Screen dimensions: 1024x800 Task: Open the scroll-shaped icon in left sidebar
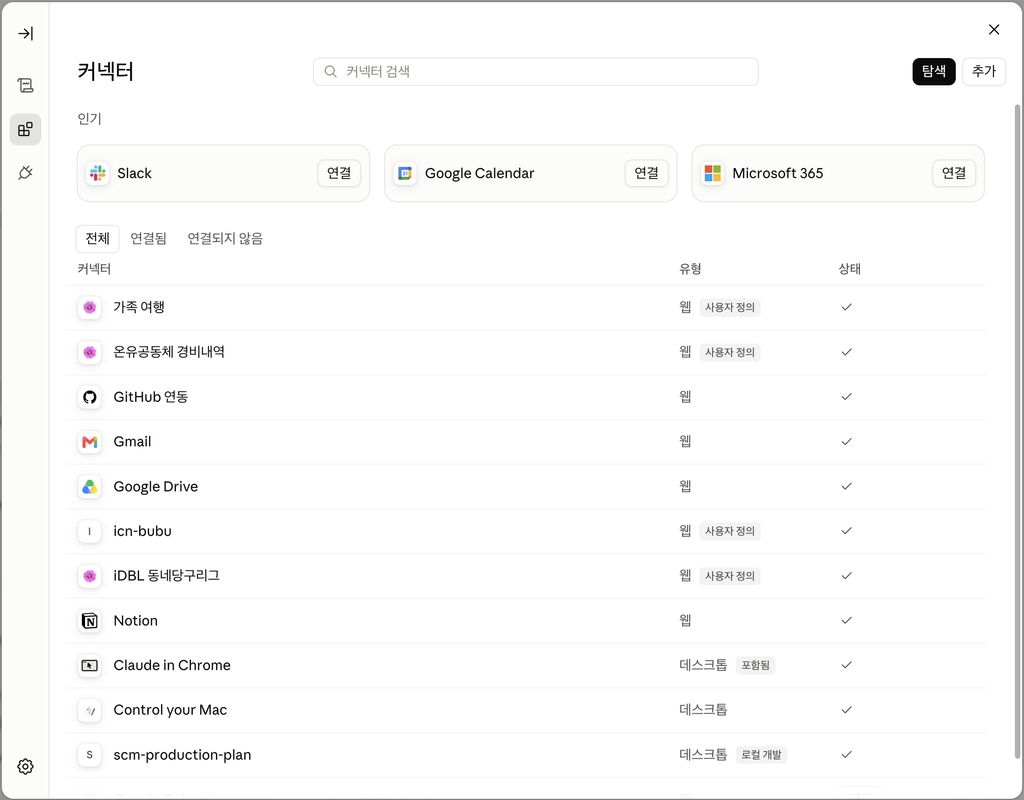pyautogui.click(x=25, y=85)
